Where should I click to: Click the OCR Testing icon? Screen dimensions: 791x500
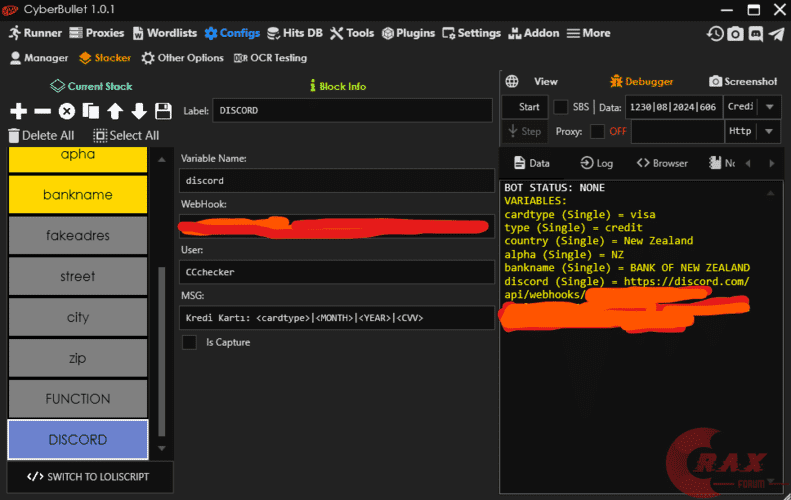click(241, 58)
